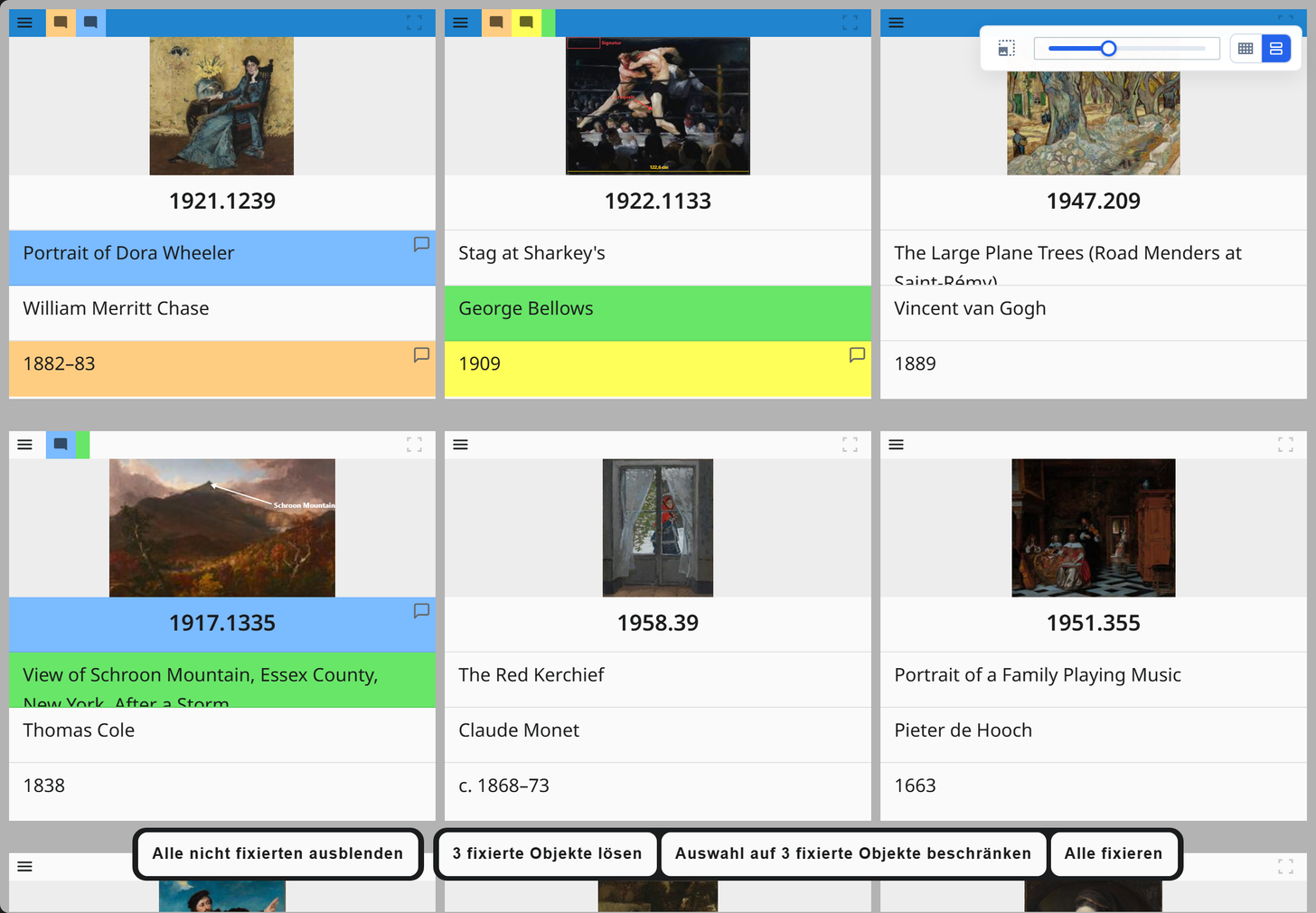Open the Schroon Mountain painting thumbnail
Screen dimensions: 1316x913
[x=222, y=528]
